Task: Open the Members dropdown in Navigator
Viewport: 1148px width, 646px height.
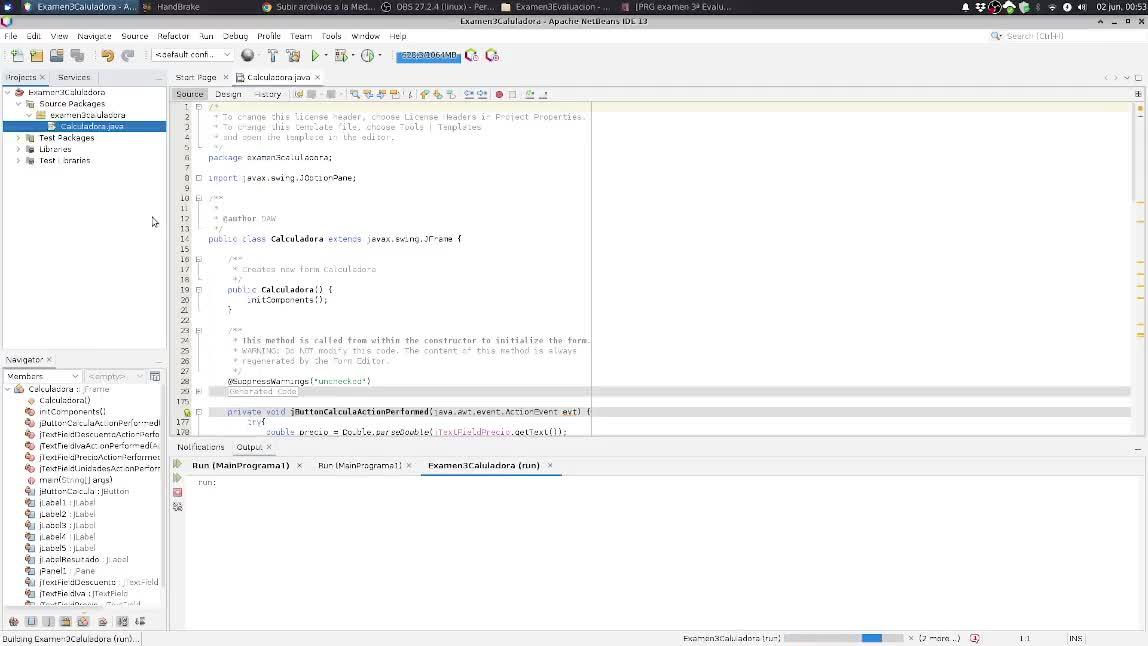Action: tap(42, 376)
